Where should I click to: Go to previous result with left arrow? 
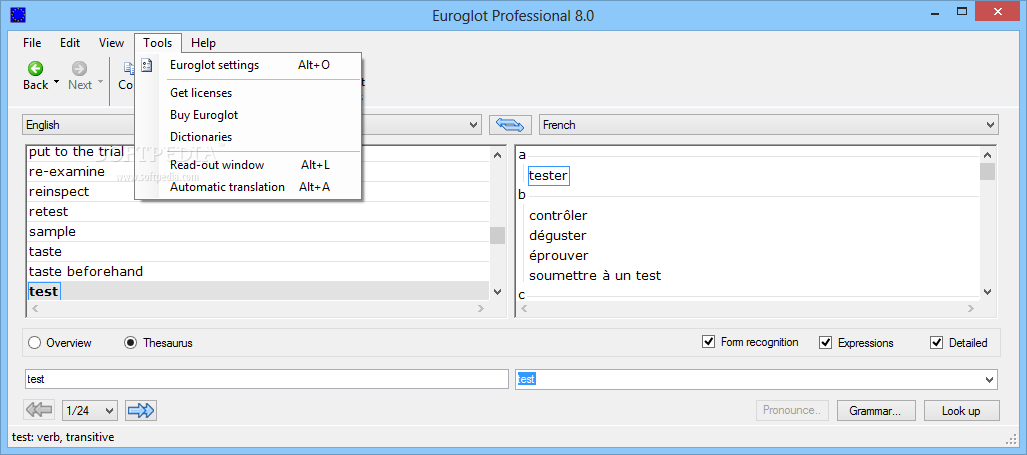[x=39, y=410]
